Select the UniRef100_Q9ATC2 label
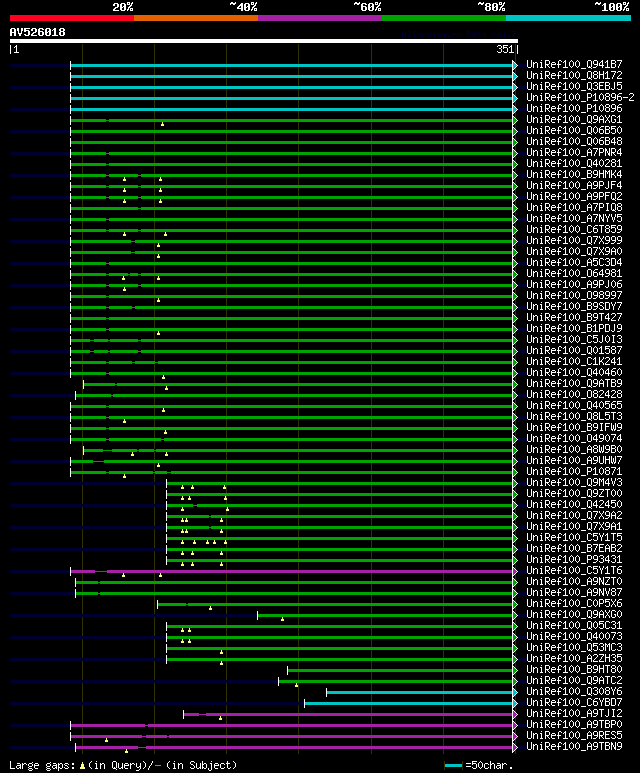Image resolution: width=640 pixels, height=773 pixels. tap(574, 681)
